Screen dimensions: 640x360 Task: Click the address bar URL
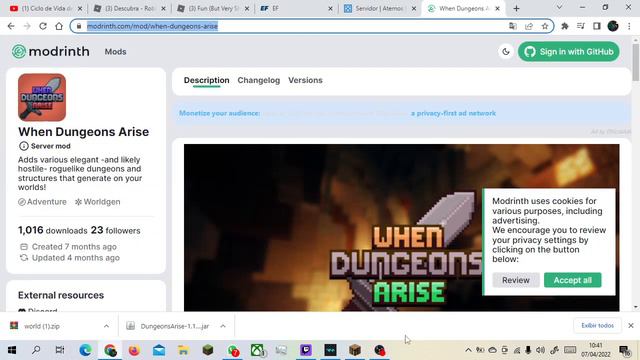click(152, 26)
